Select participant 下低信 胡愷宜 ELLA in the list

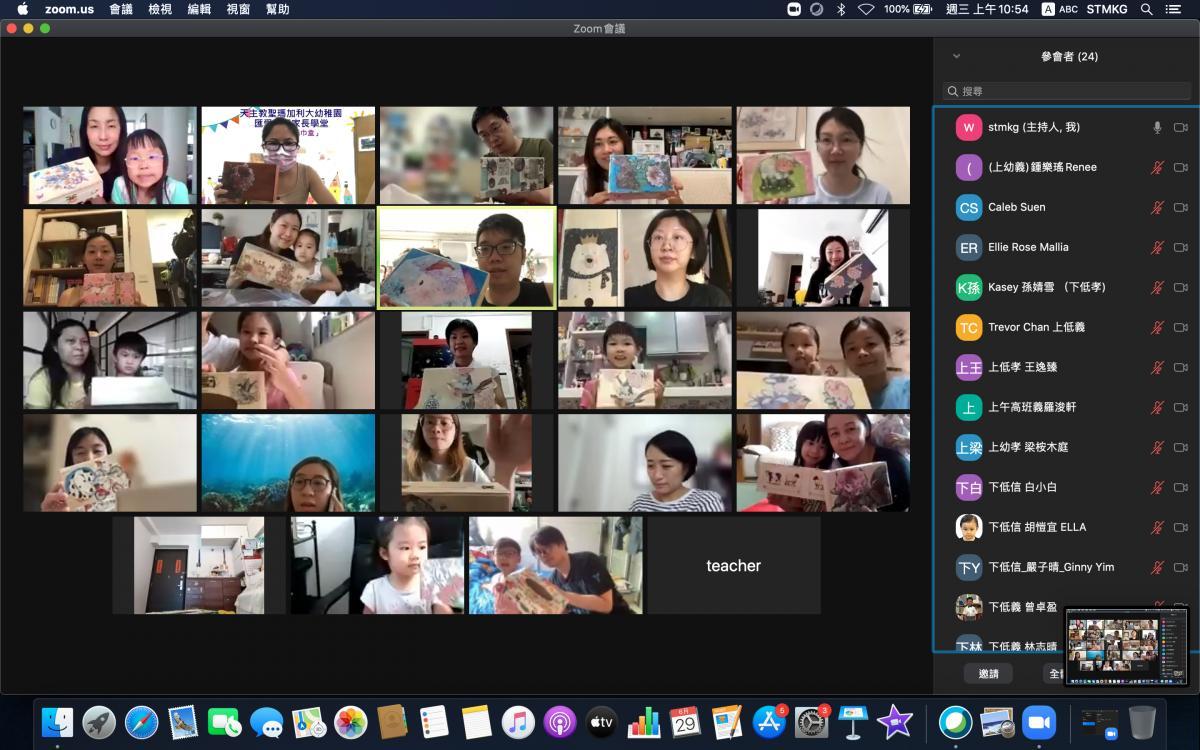click(x=1037, y=527)
